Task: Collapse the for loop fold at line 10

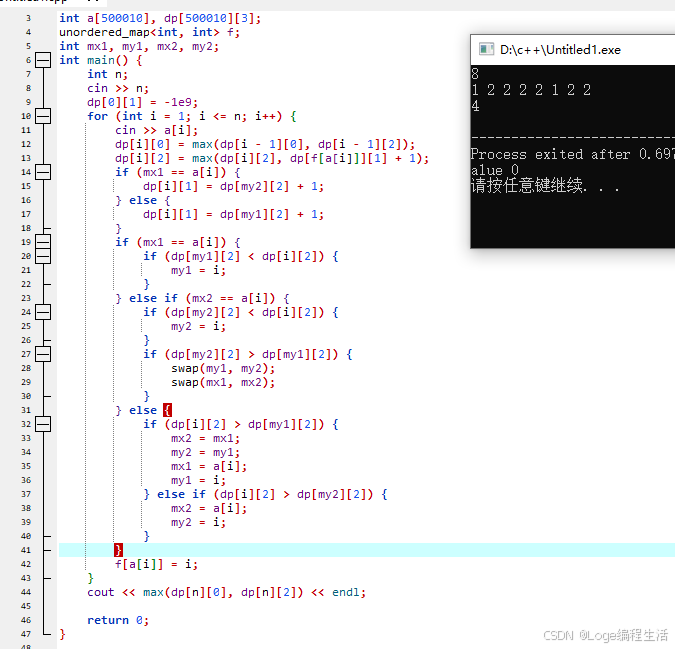Action: (x=43, y=116)
